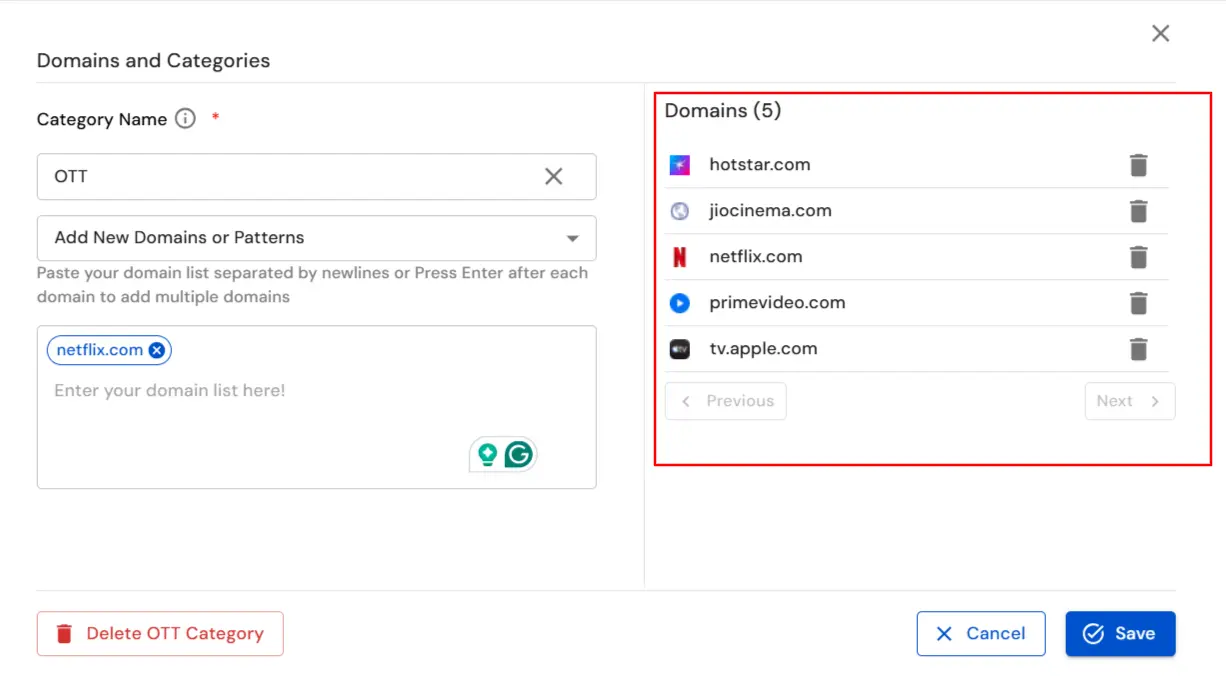Select the Prime Video favicon icon
Viewport: 1226px width, 681px height.
[x=680, y=302]
